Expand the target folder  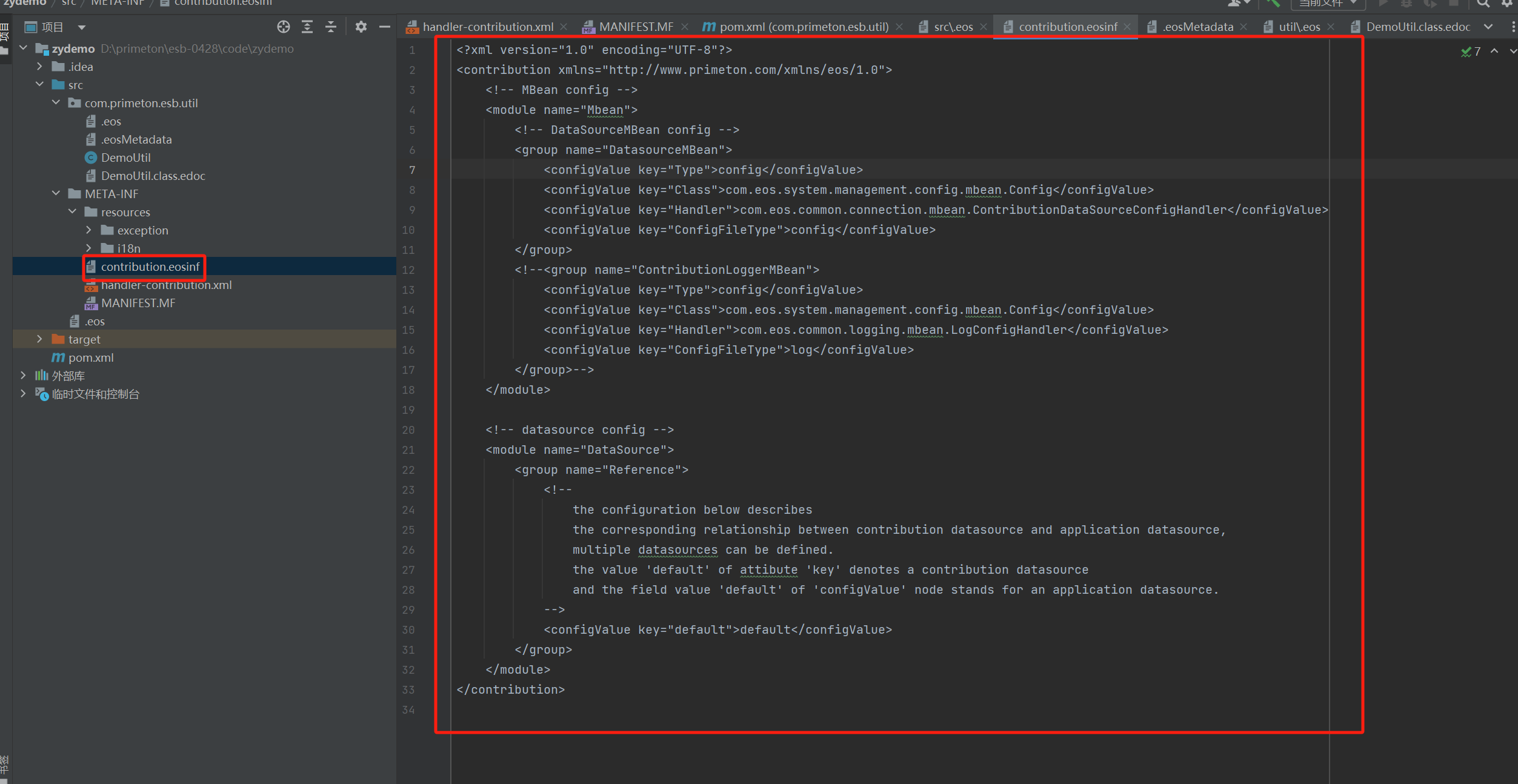[x=39, y=339]
